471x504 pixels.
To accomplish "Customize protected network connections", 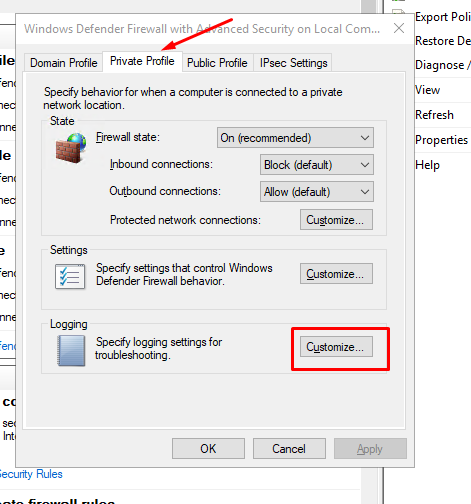I will pyautogui.click(x=336, y=220).
